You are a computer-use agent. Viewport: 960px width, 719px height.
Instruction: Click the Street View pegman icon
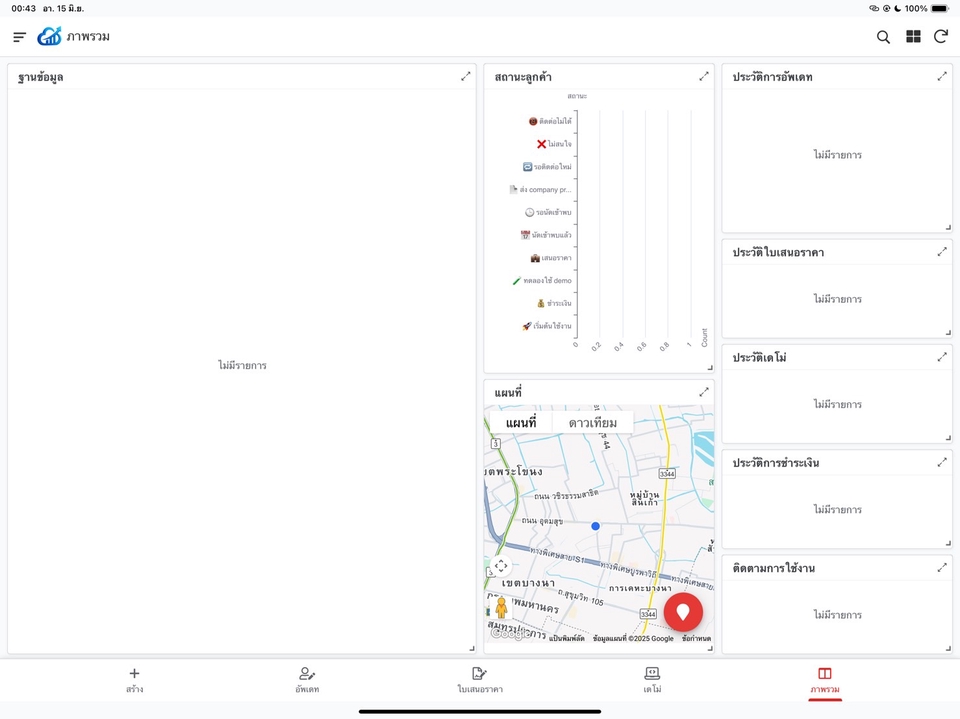tap(501, 608)
